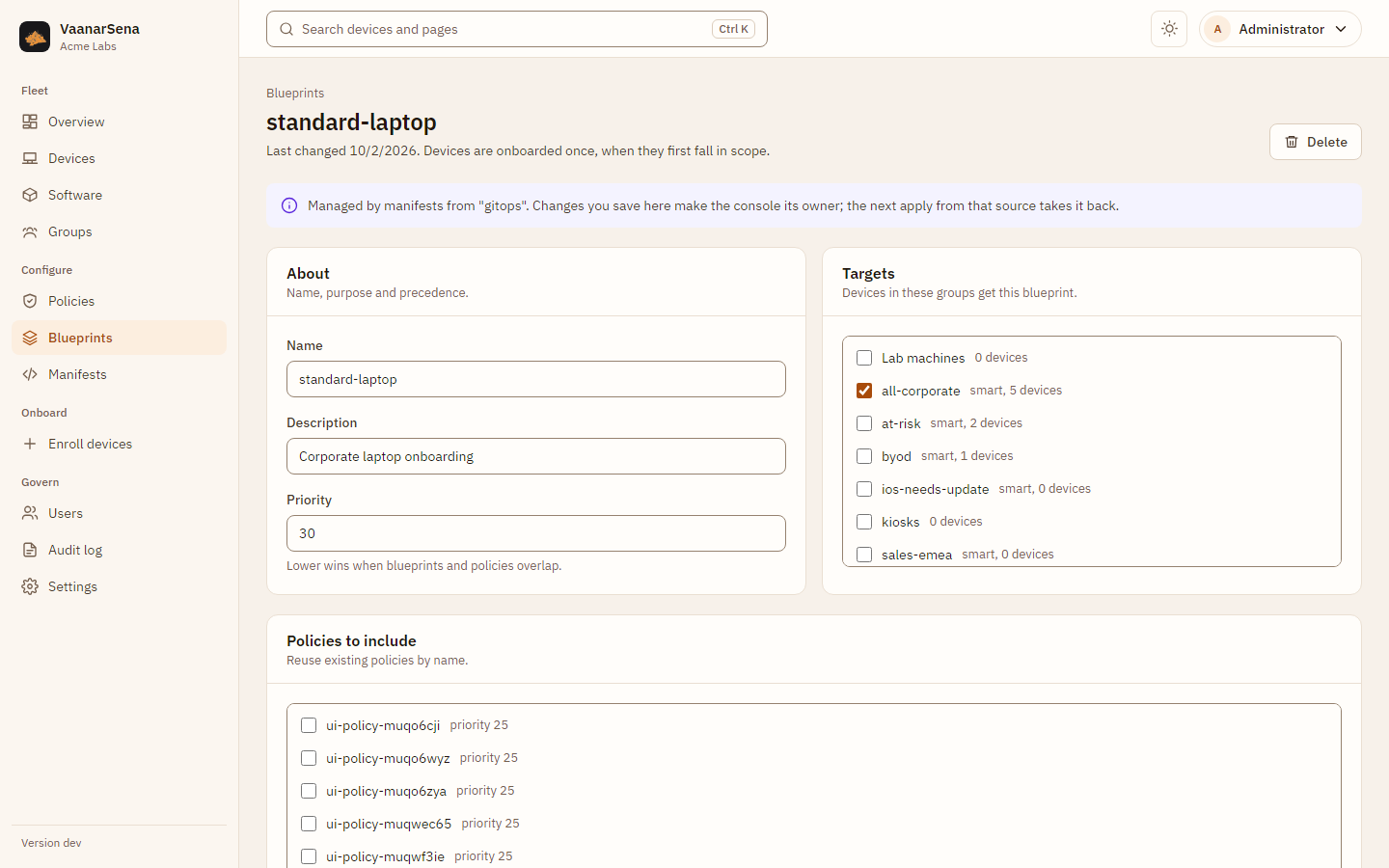This screenshot has width=1389, height=868.
Task: Click the Audit log document icon
Action: 30,550
